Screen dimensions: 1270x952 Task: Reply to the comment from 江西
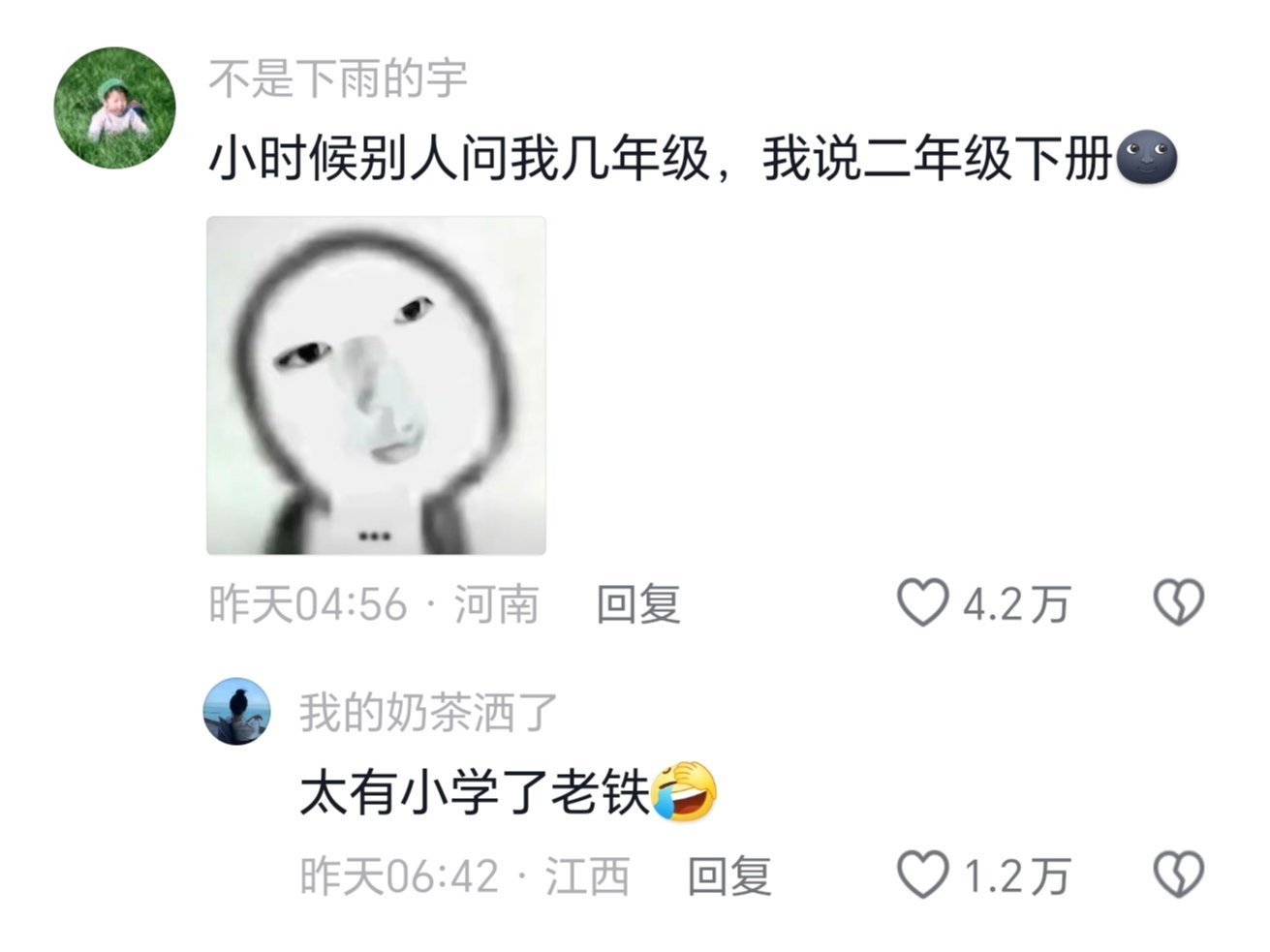[x=729, y=875]
